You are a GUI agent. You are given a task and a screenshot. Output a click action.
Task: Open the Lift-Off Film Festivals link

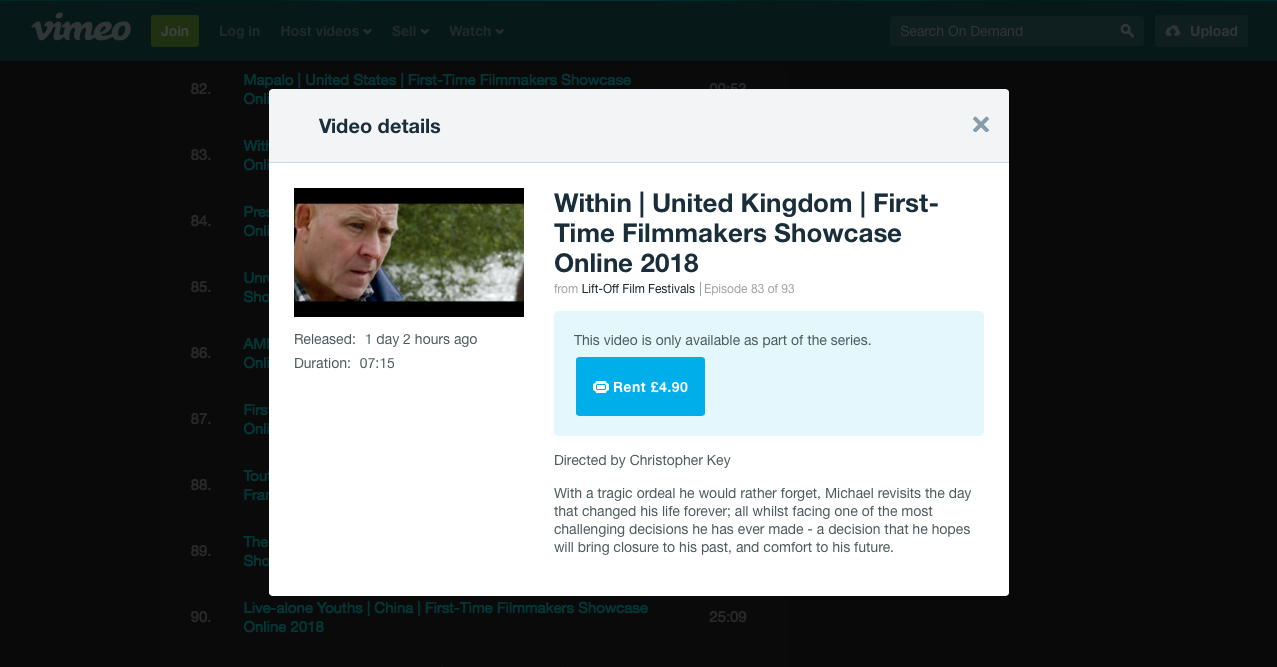click(x=638, y=289)
